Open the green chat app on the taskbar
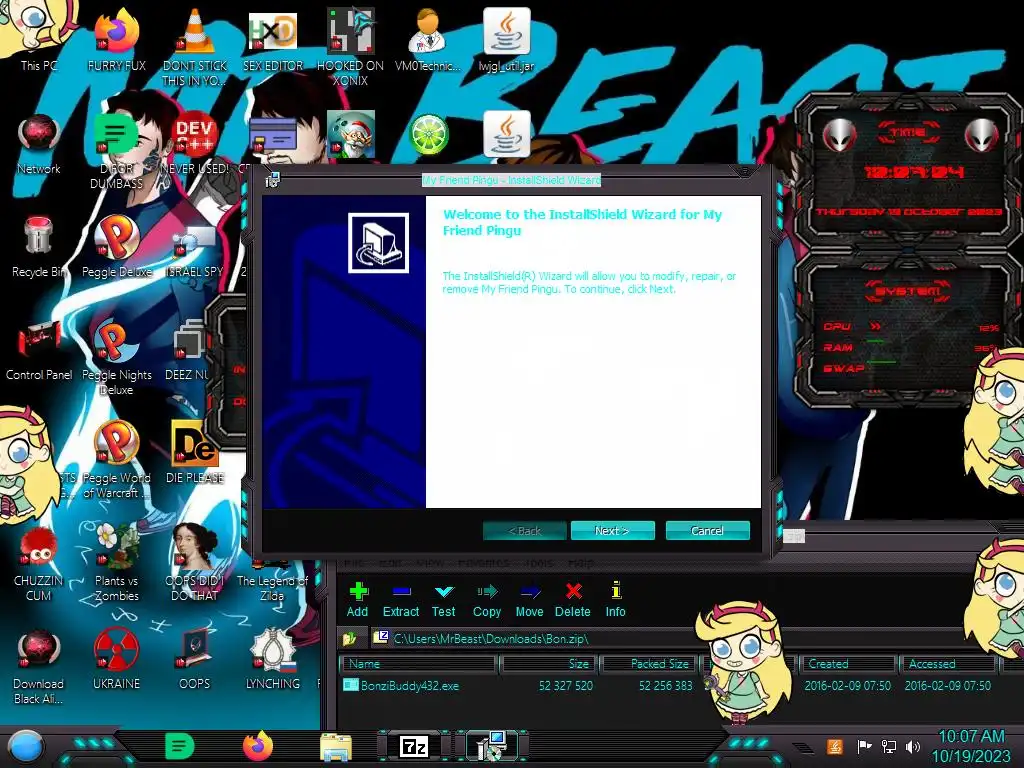This screenshot has width=1024, height=768. tap(180, 746)
